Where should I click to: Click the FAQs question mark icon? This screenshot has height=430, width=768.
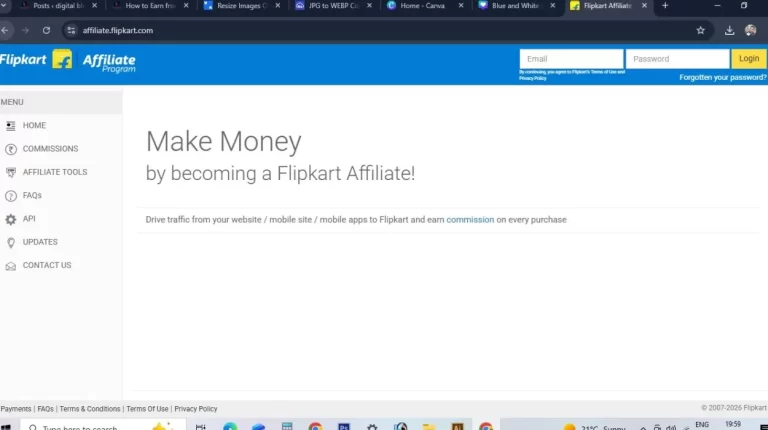tap(11, 196)
